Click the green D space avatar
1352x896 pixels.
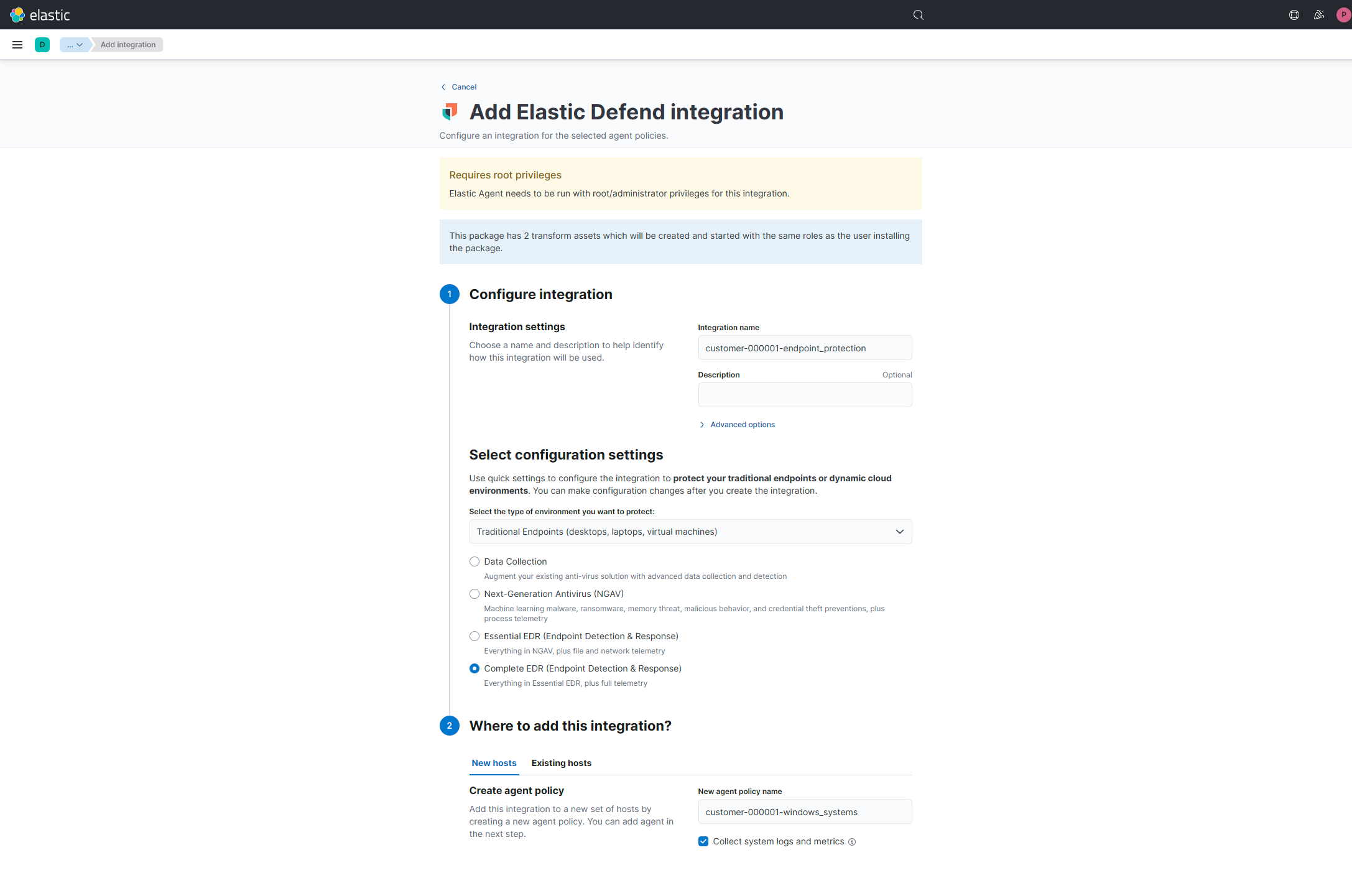(42, 45)
